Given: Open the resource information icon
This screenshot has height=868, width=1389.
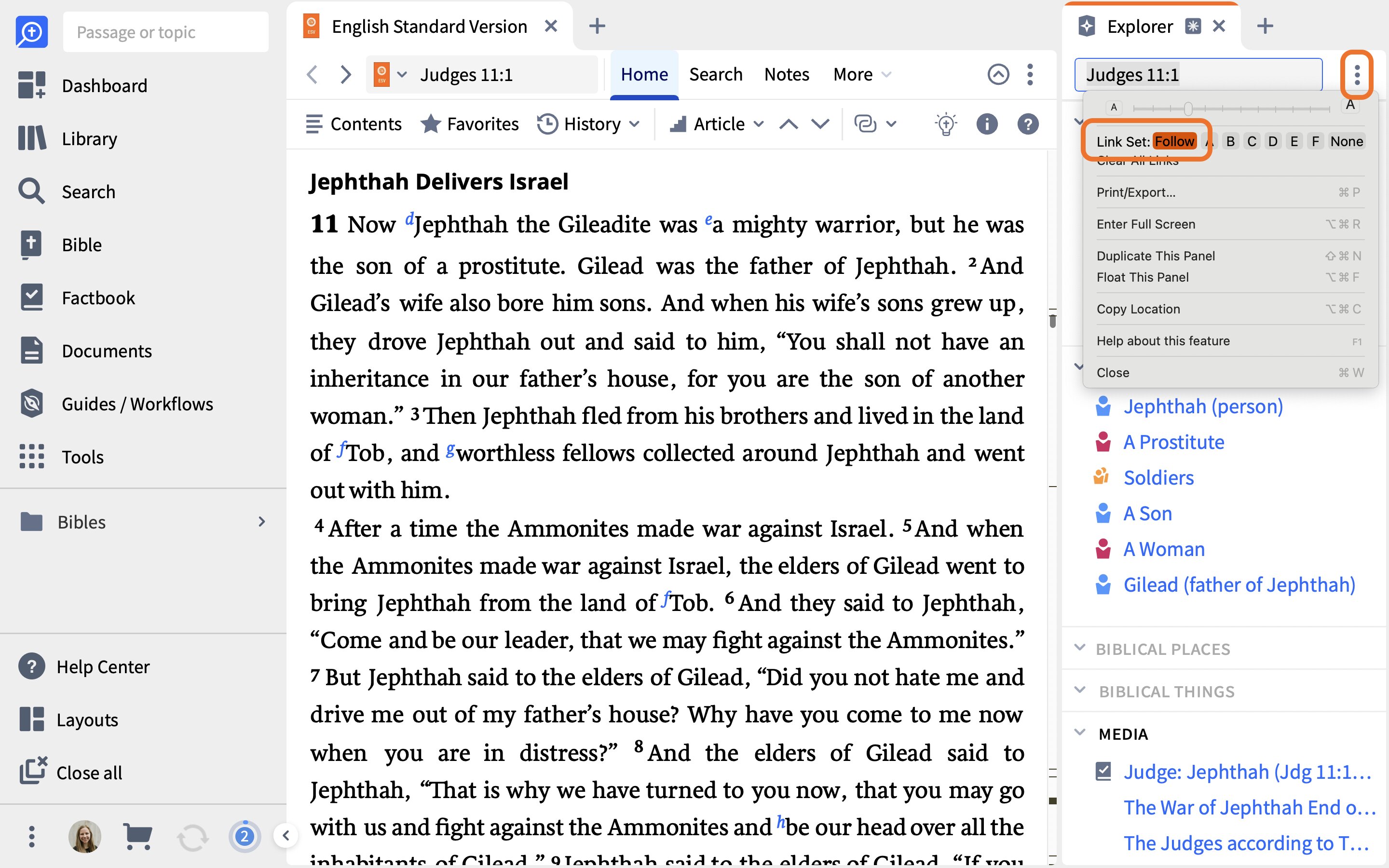Looking at the screenshot, I should [987, 124].
